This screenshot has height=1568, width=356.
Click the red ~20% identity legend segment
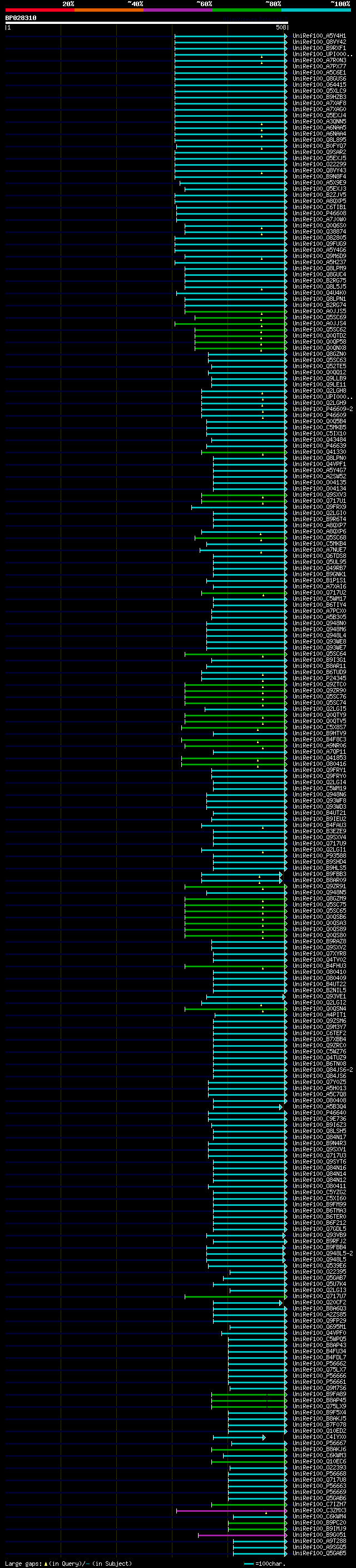[x=39, y=10]
